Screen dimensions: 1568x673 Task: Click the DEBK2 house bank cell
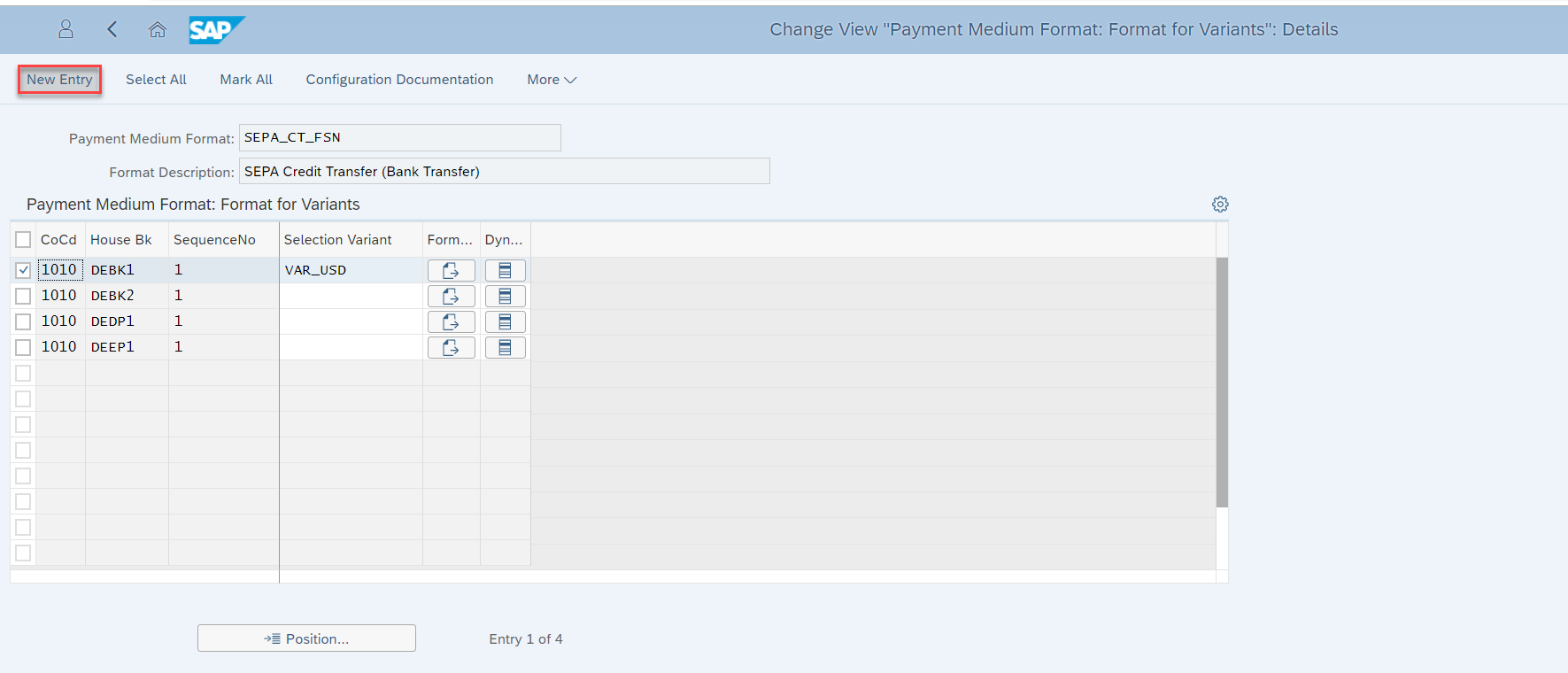tap(127, 296)
